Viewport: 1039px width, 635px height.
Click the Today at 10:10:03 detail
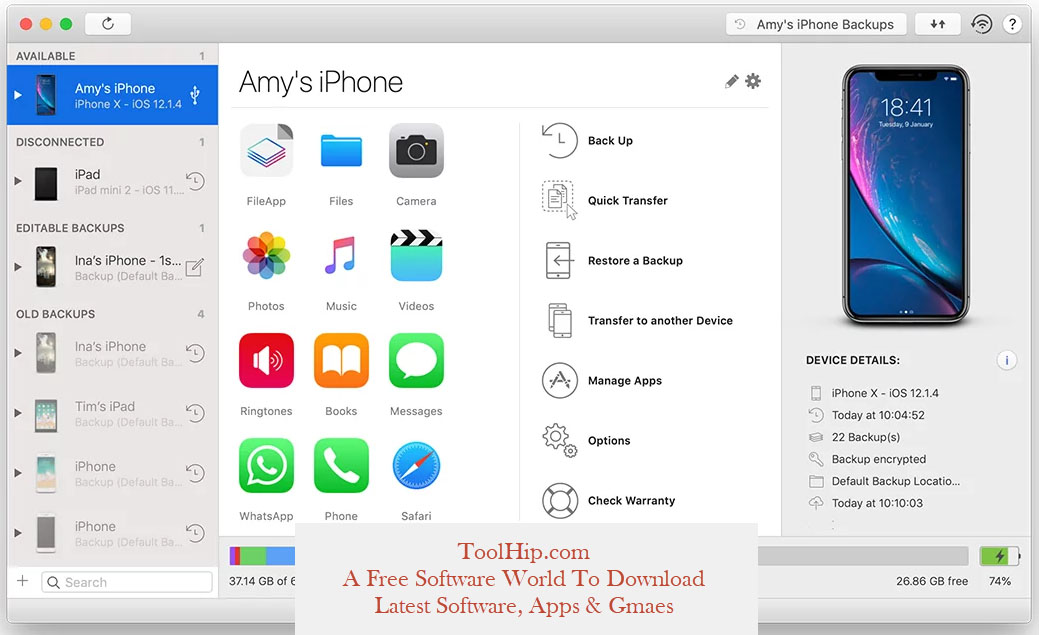click(x=877, y=502)
